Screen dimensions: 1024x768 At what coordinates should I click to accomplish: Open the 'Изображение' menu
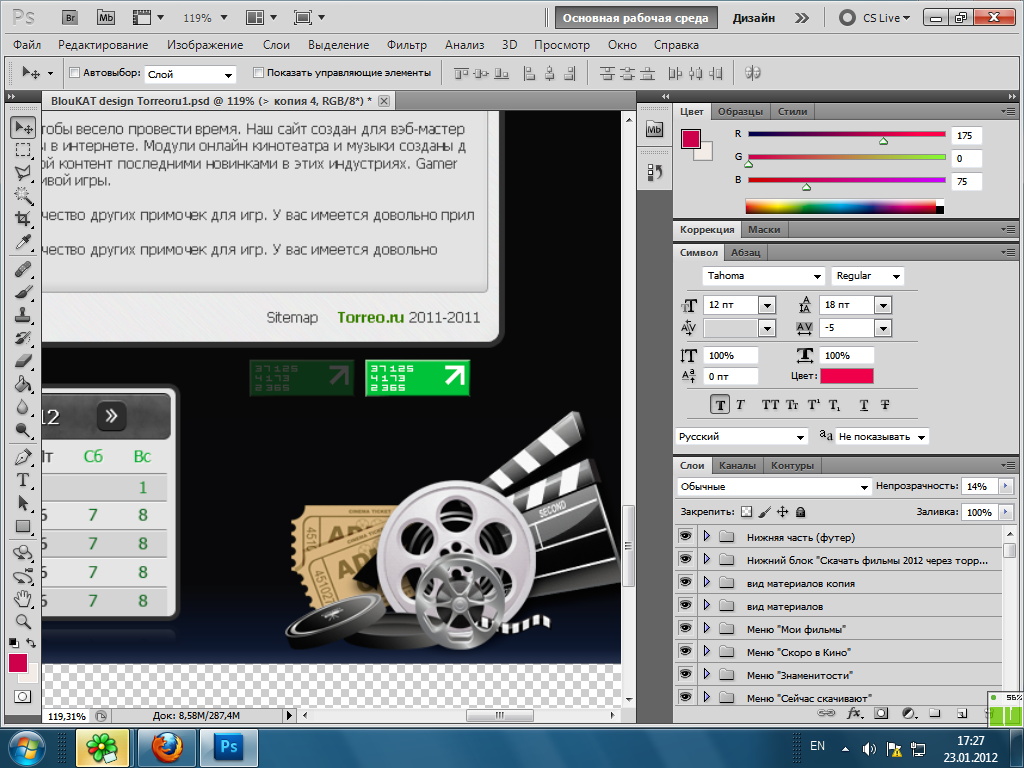coord(205,45)
